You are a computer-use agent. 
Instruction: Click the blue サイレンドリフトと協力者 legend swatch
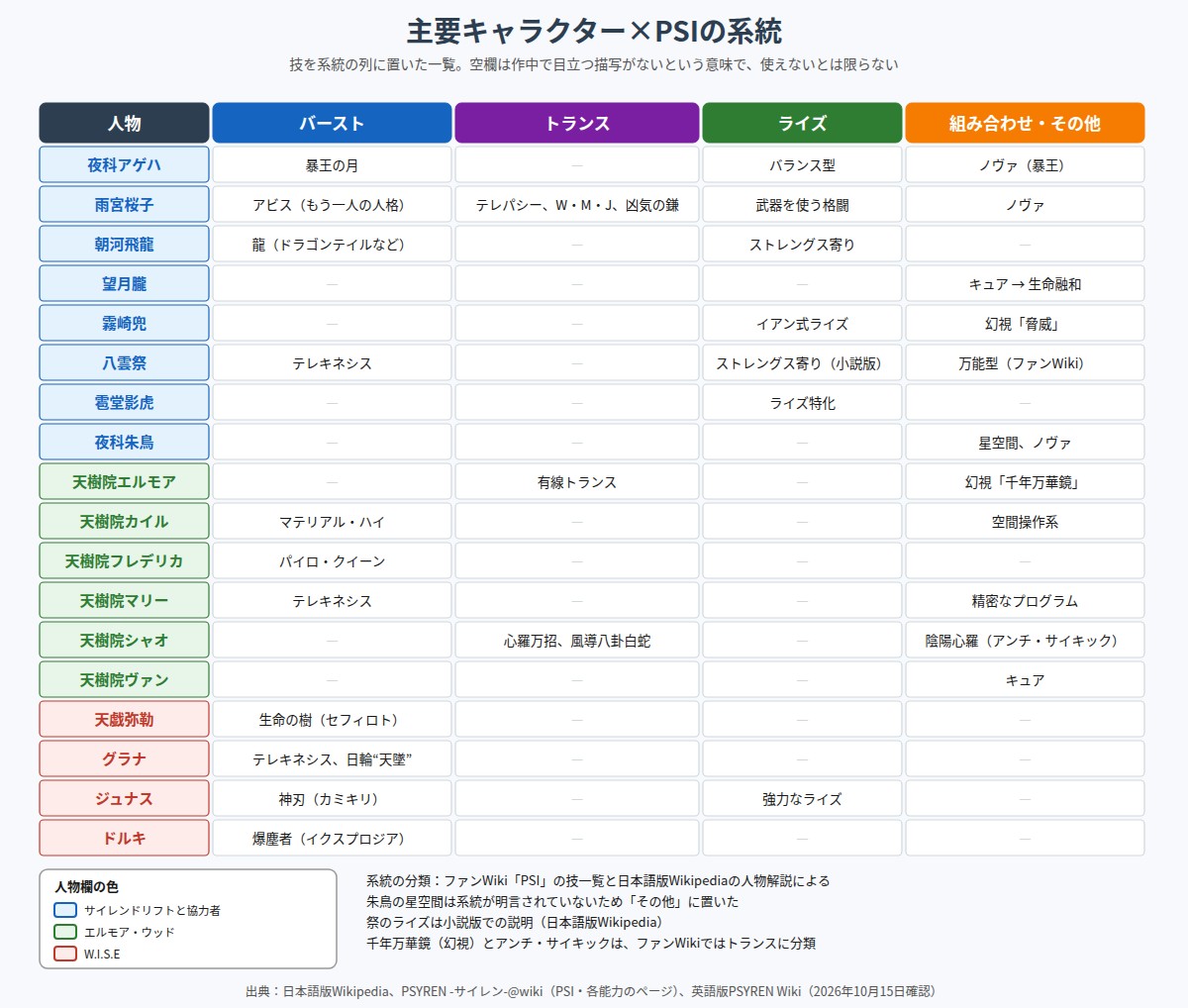65,910
